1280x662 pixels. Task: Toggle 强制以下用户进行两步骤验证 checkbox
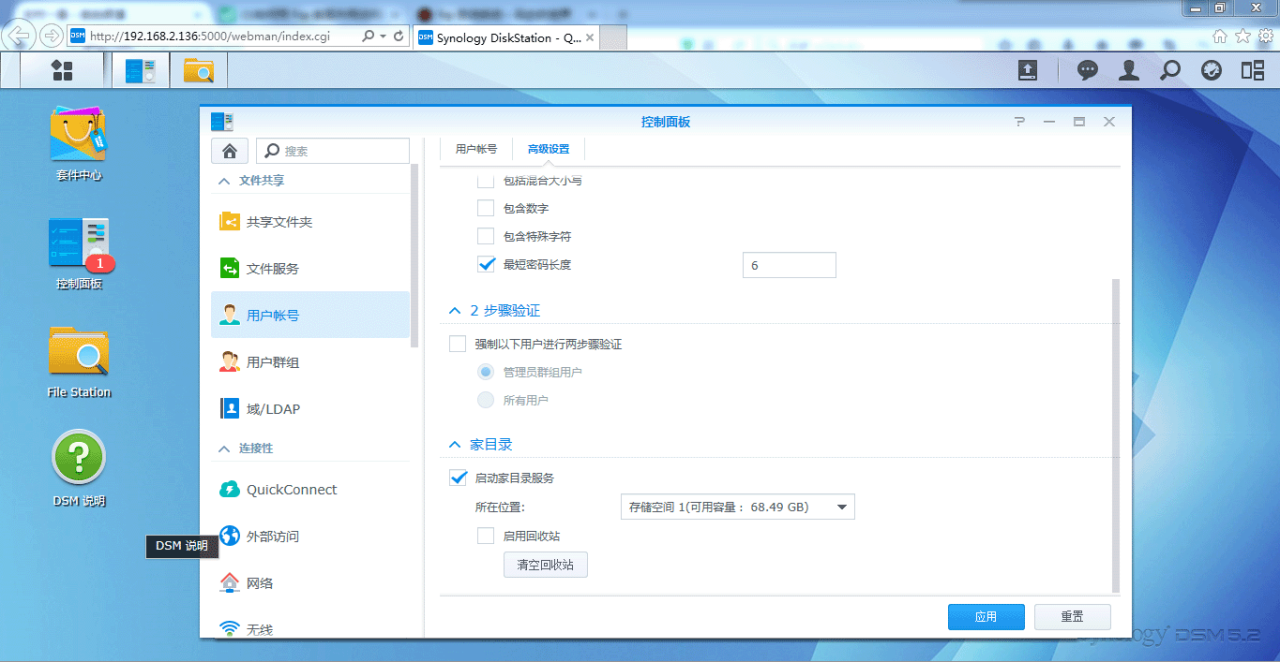(458, 344)
